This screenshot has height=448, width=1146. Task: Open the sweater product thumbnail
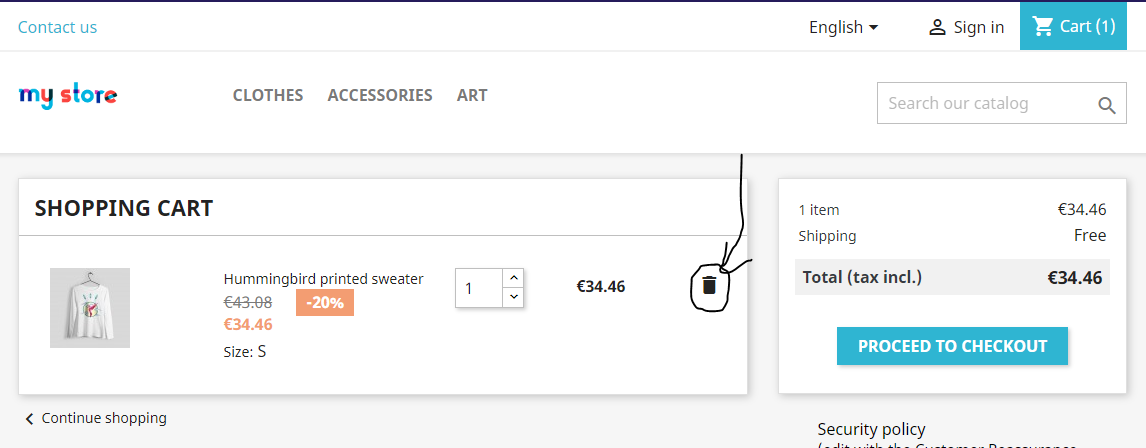tap(90, 308)
